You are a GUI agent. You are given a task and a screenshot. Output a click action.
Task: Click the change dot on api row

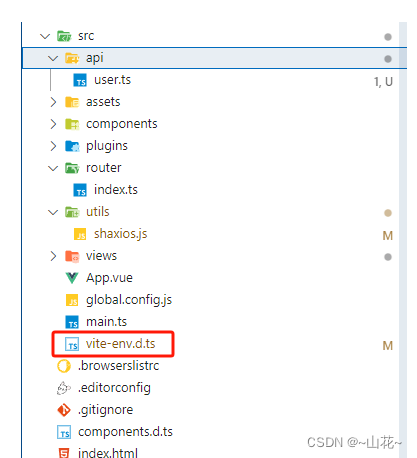[388, 59]
